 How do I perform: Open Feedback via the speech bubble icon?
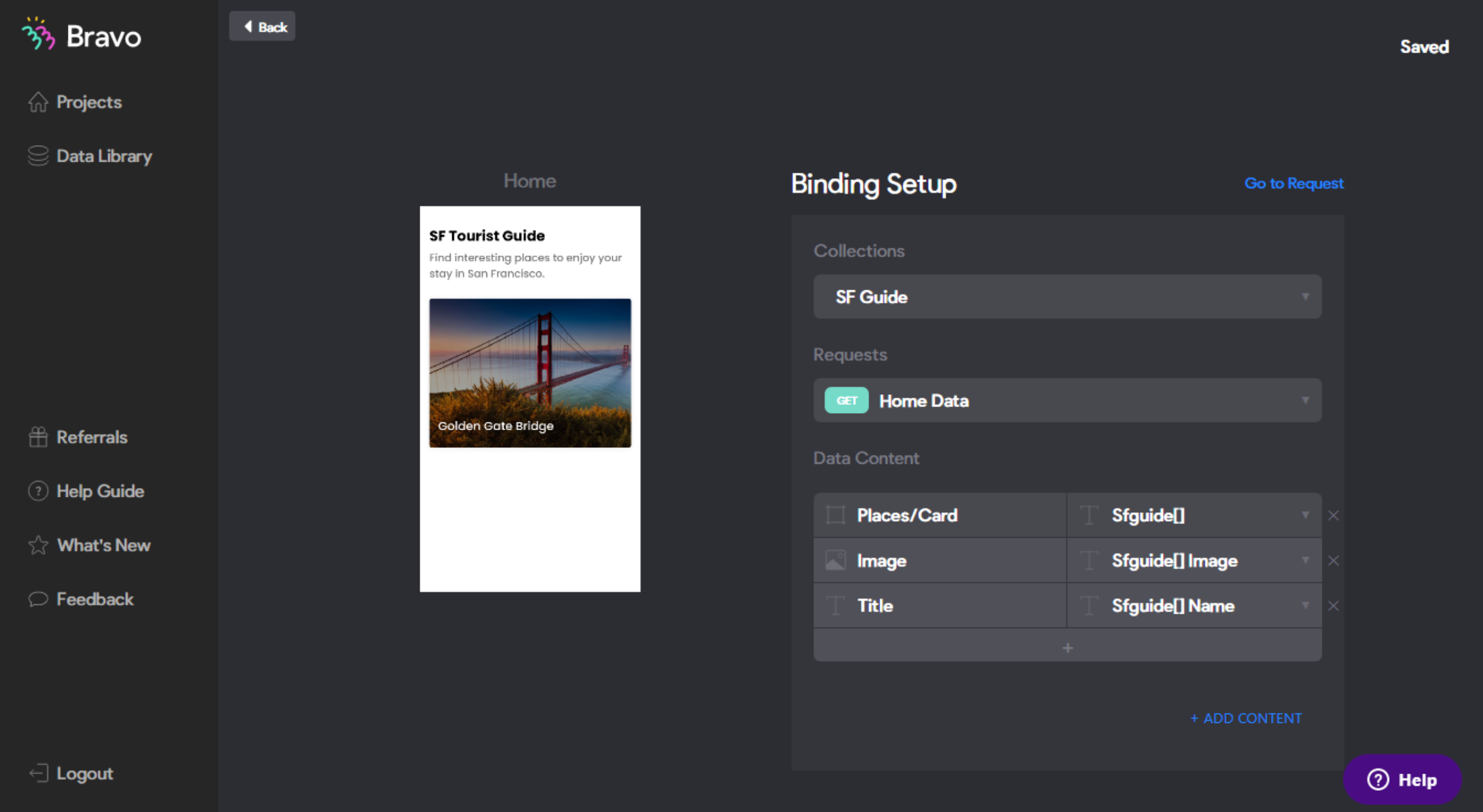tap(38, 598)
